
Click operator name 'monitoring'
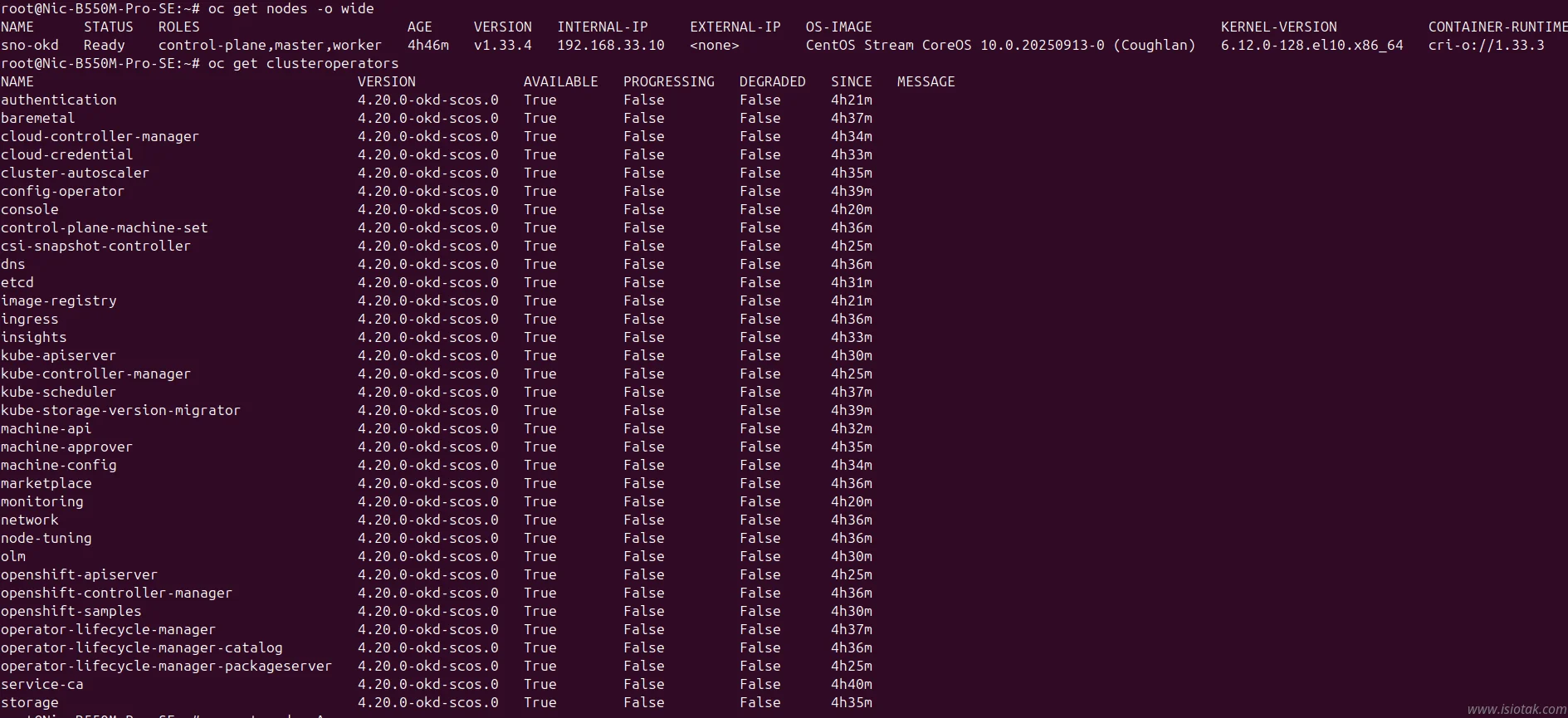click(42, 502)
